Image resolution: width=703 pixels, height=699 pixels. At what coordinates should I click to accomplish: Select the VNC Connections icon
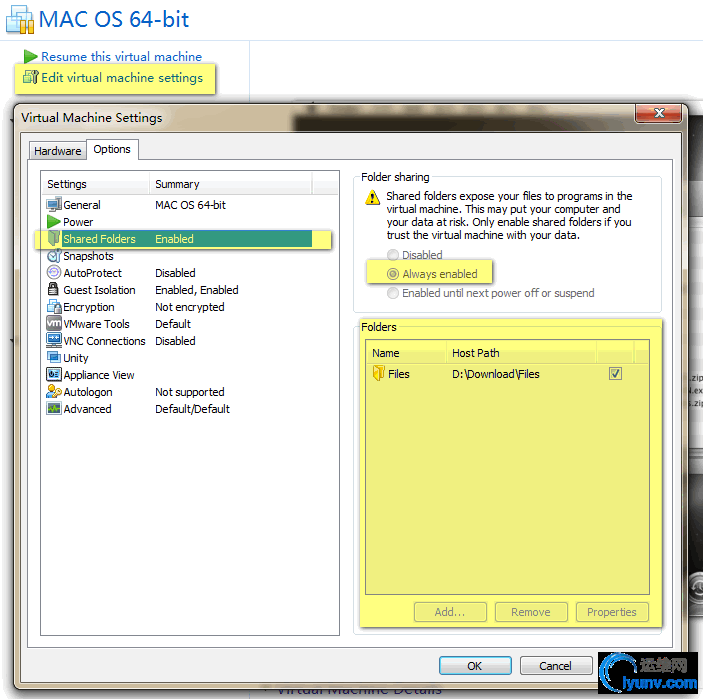click(54, 340)
